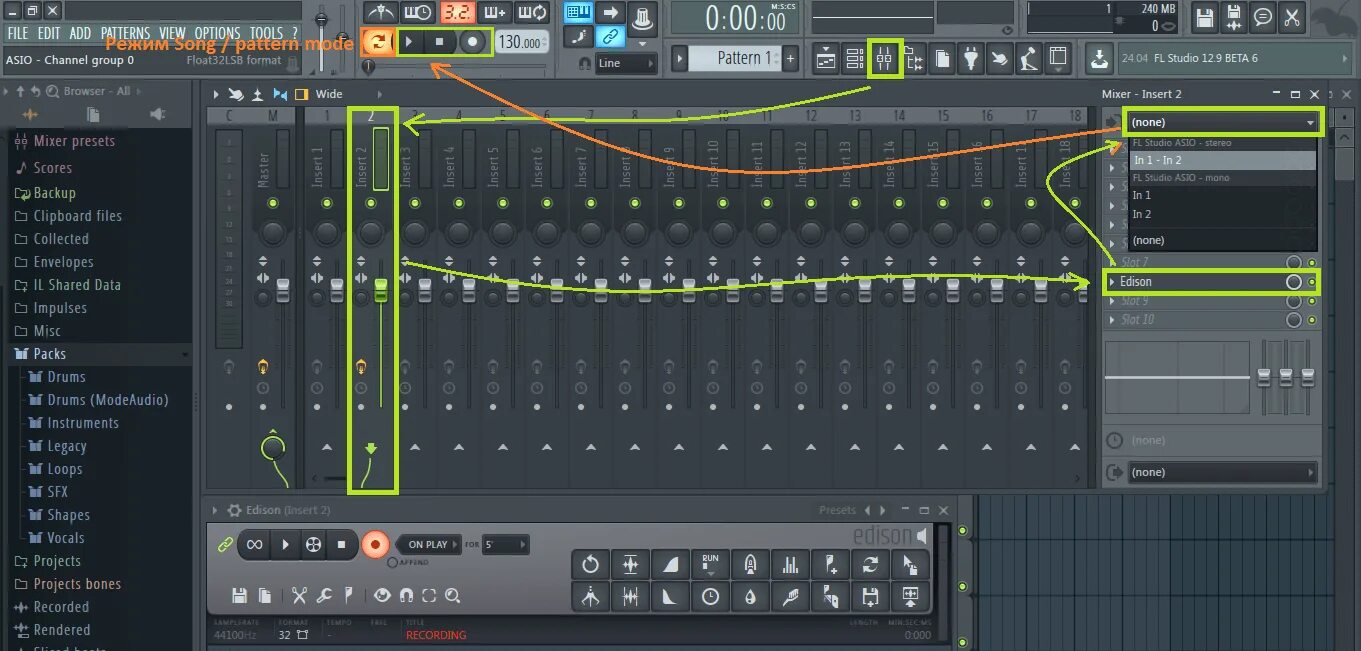Click Edison's scrub tool button
1361x651 pixels.
click(x=313, y=544)
